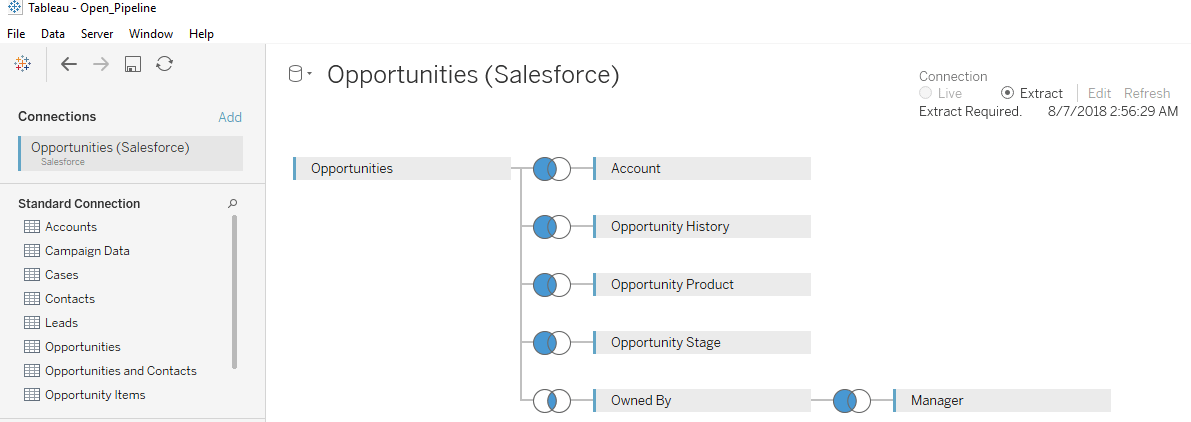The image size is (1191, 422).
Task: Click the table icon beside sidebar Opportunities
Action: tap(31, 347)
